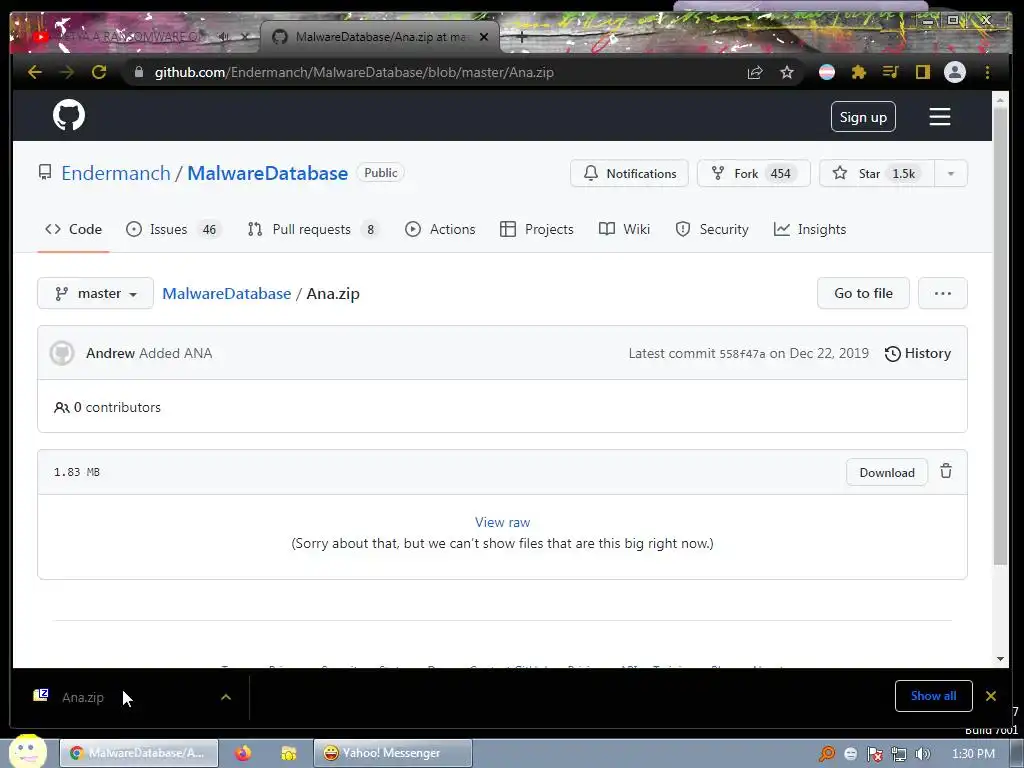Close the downloads bar with X
The image size is (1024, 768).
click(x=991, y=696)
